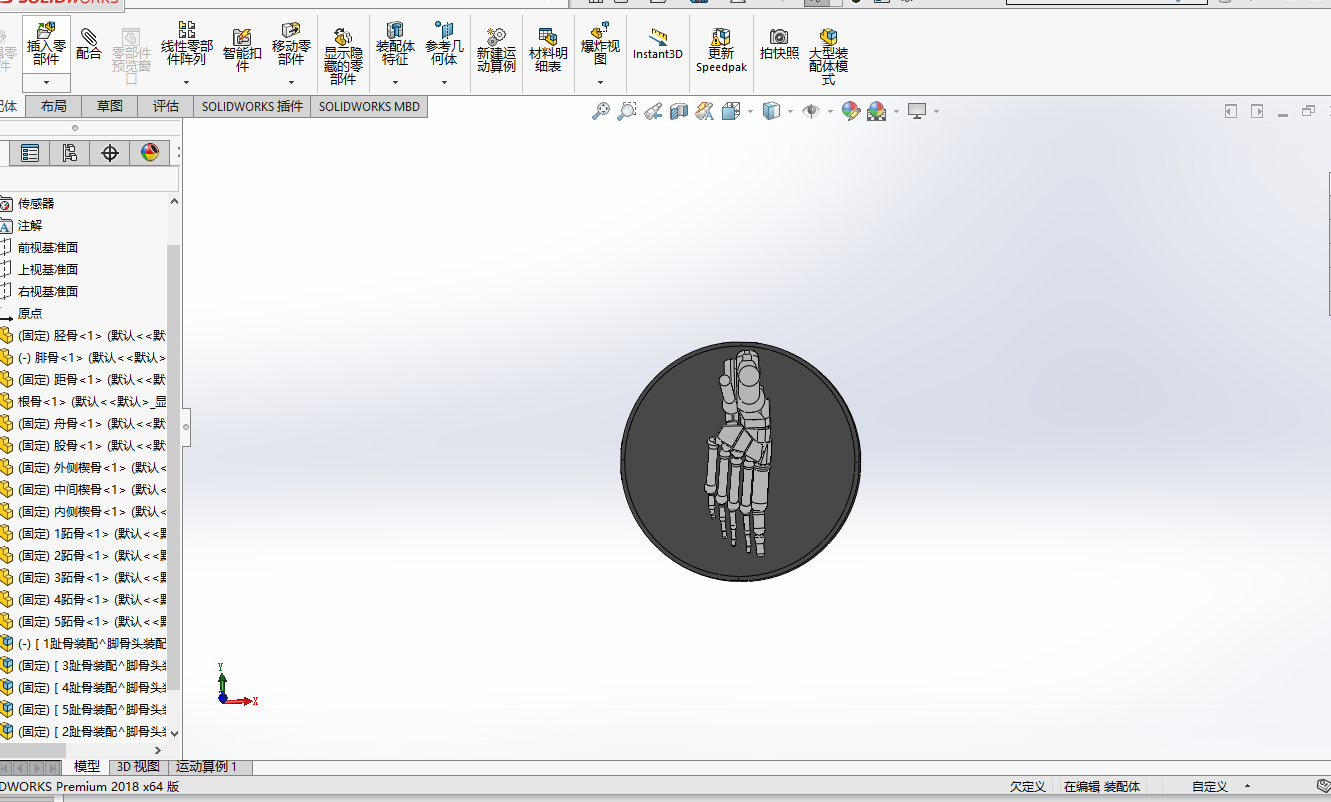Open the 参考几何体 dropdown arrow

pos(444,83)
